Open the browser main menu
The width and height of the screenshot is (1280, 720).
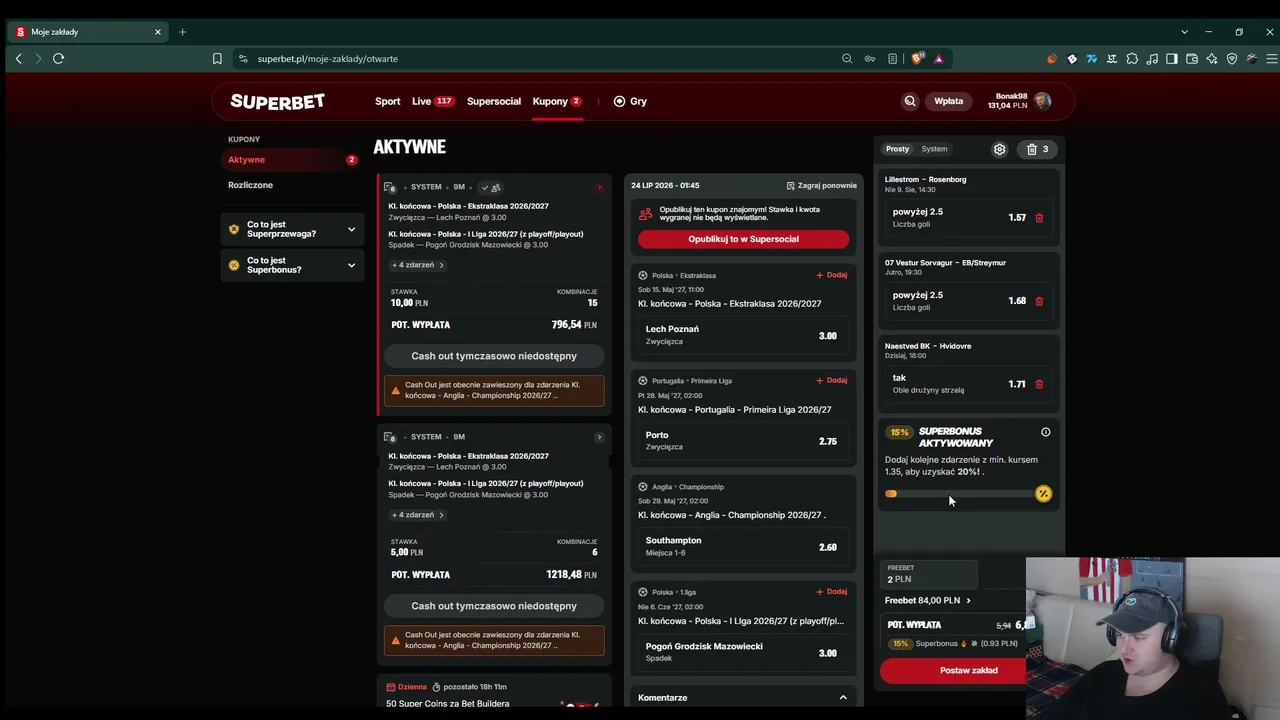point(1270,59)
